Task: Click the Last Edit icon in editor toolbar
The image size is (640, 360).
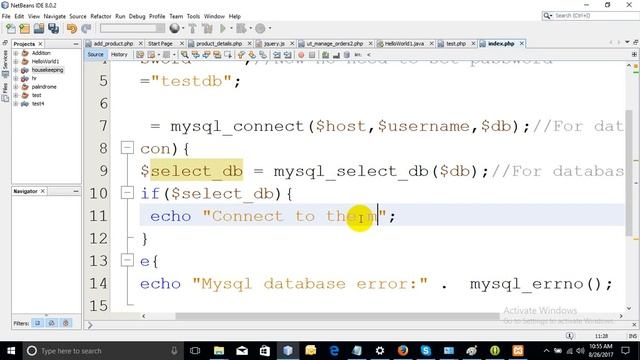Action: (x=140, y=55)
